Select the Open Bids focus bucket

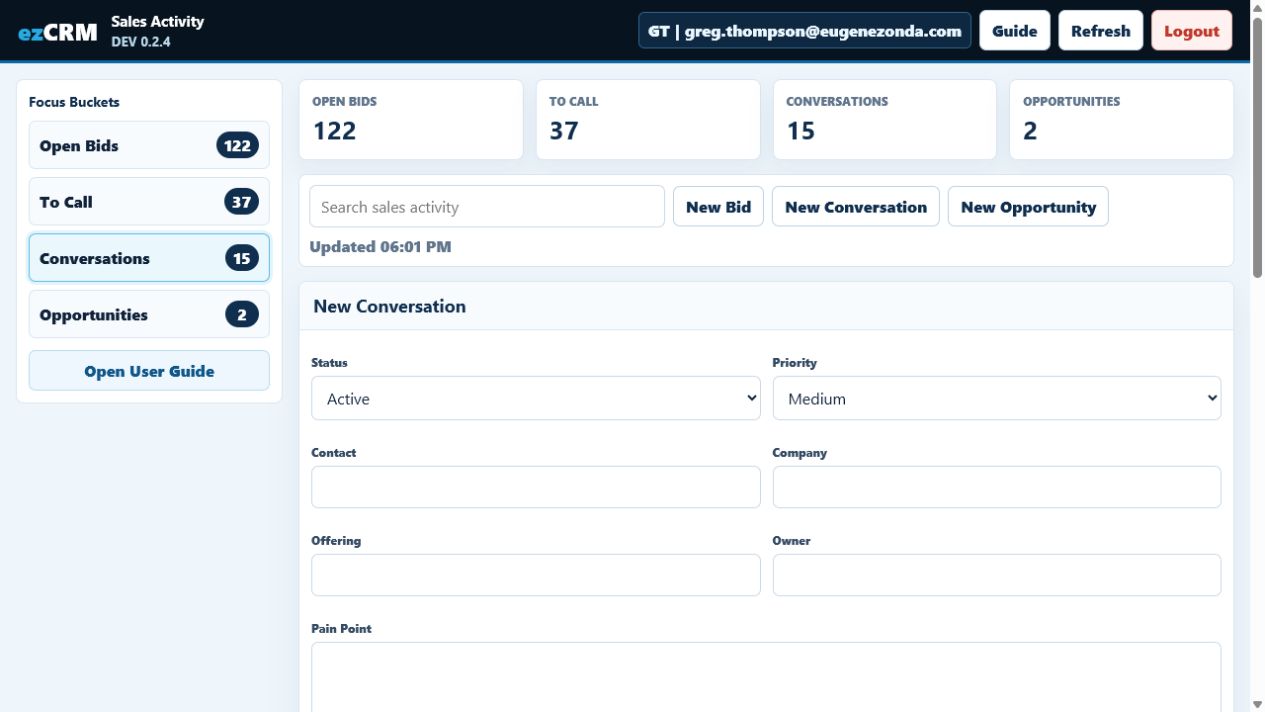click(149, 145)
